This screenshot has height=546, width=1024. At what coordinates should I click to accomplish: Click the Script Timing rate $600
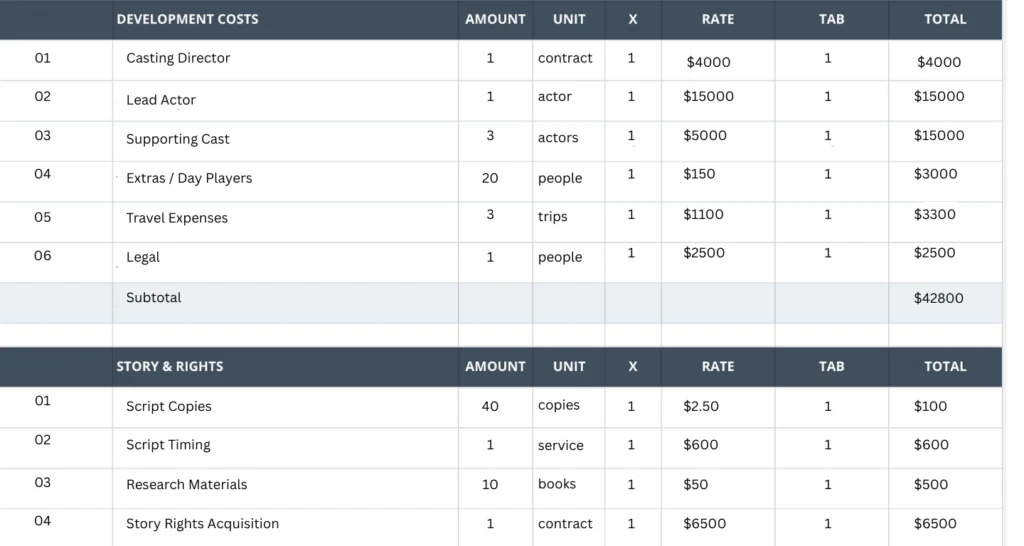tap(700, 445)
